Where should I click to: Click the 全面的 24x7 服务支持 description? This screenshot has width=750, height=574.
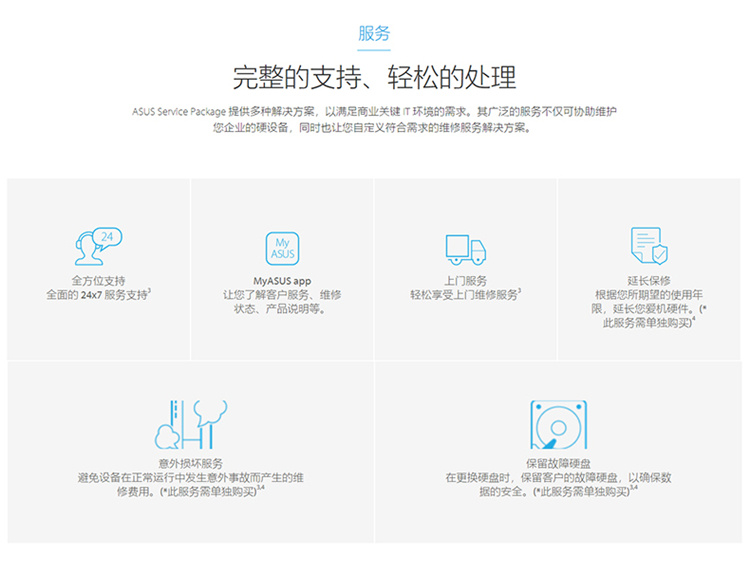coord(99,295)
